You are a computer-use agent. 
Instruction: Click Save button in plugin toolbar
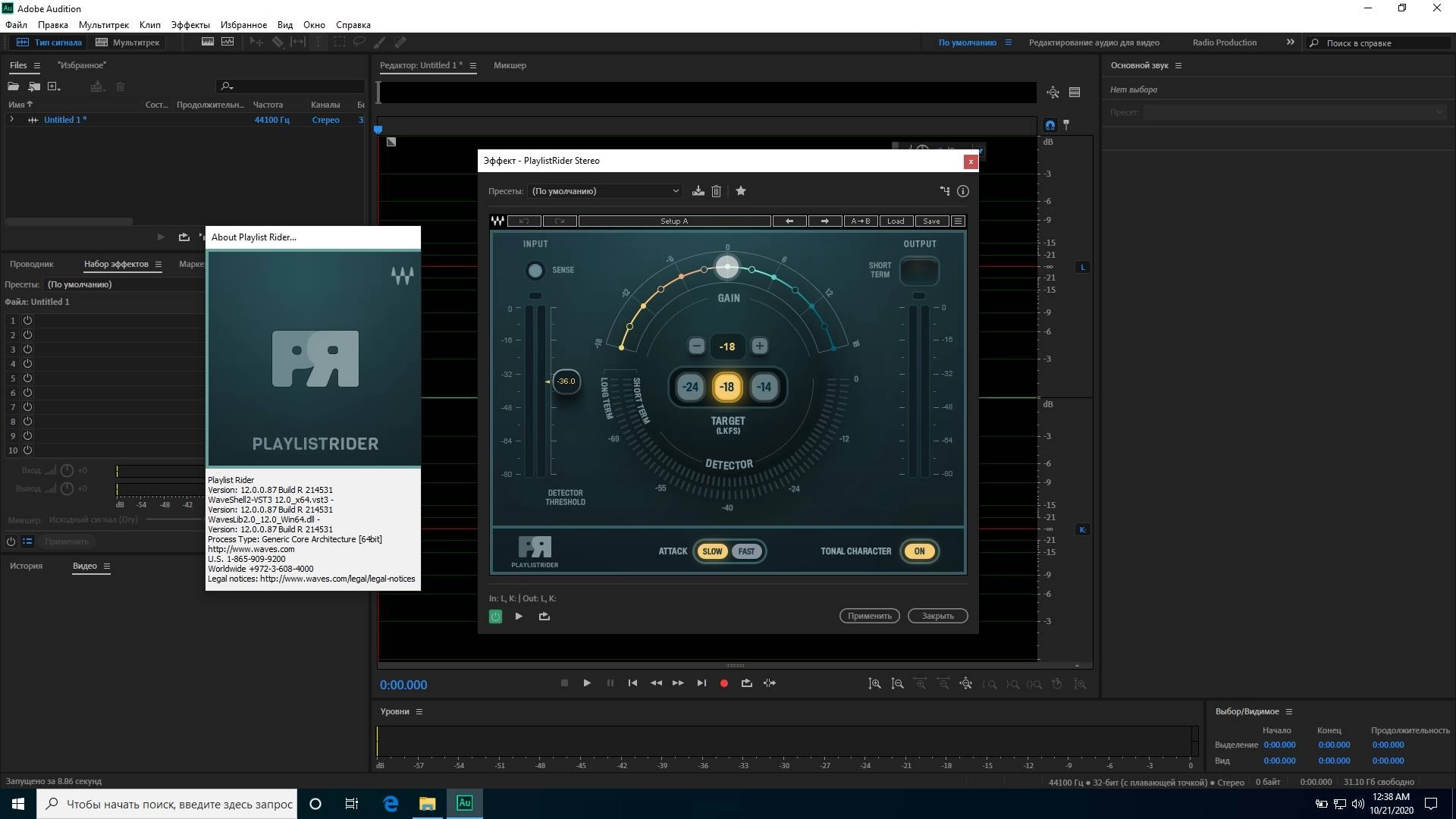[x=931, y=221]
